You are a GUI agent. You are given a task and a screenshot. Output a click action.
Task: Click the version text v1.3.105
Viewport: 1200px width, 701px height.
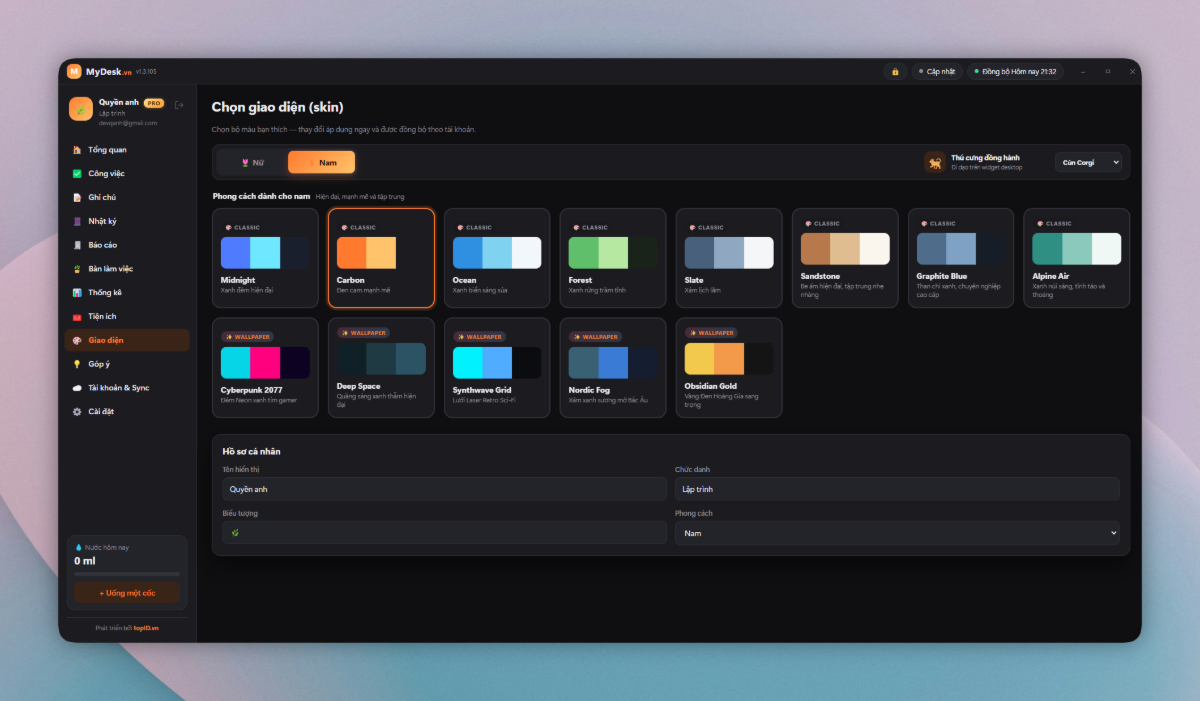(146, 72)
